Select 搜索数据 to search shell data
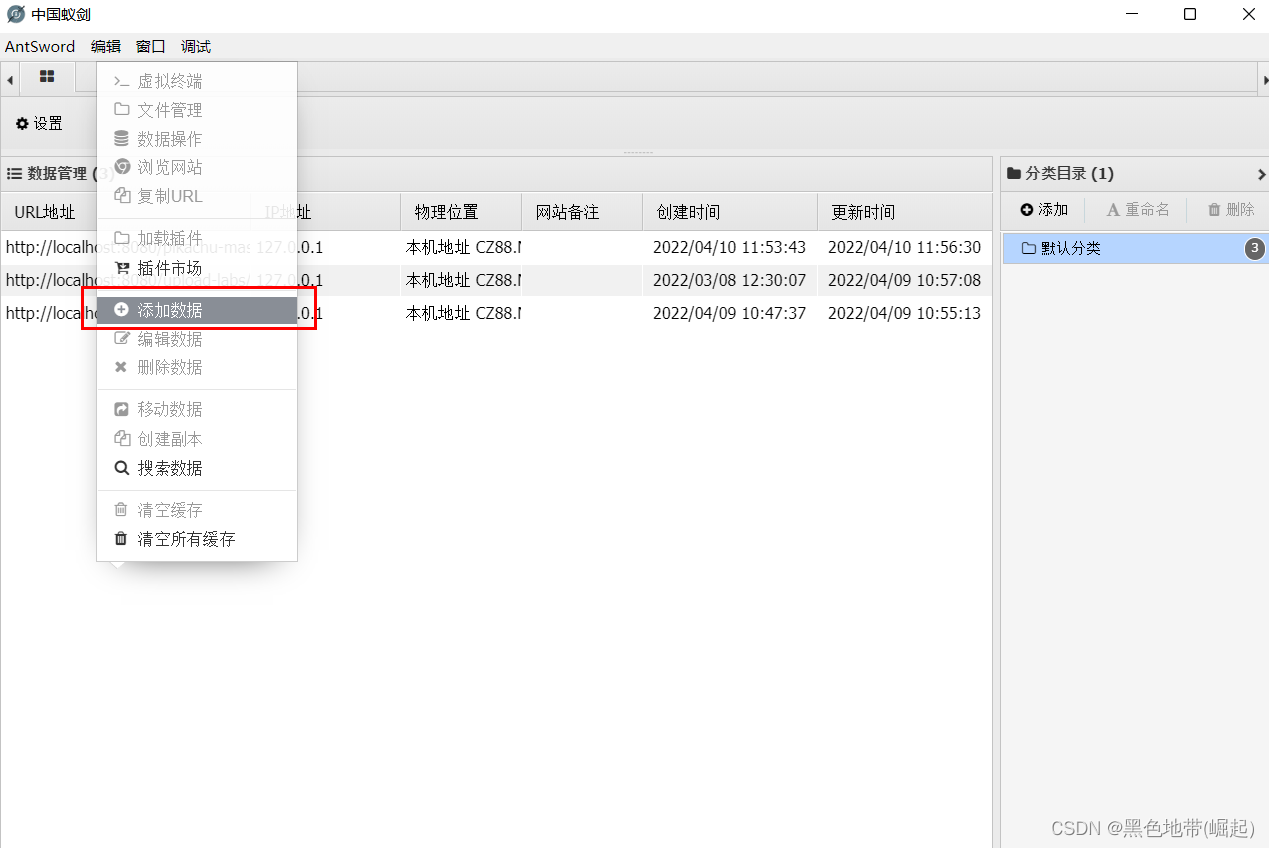This screenshot has width=1269, height=848. pyautogui.click(x=168, y=467)
